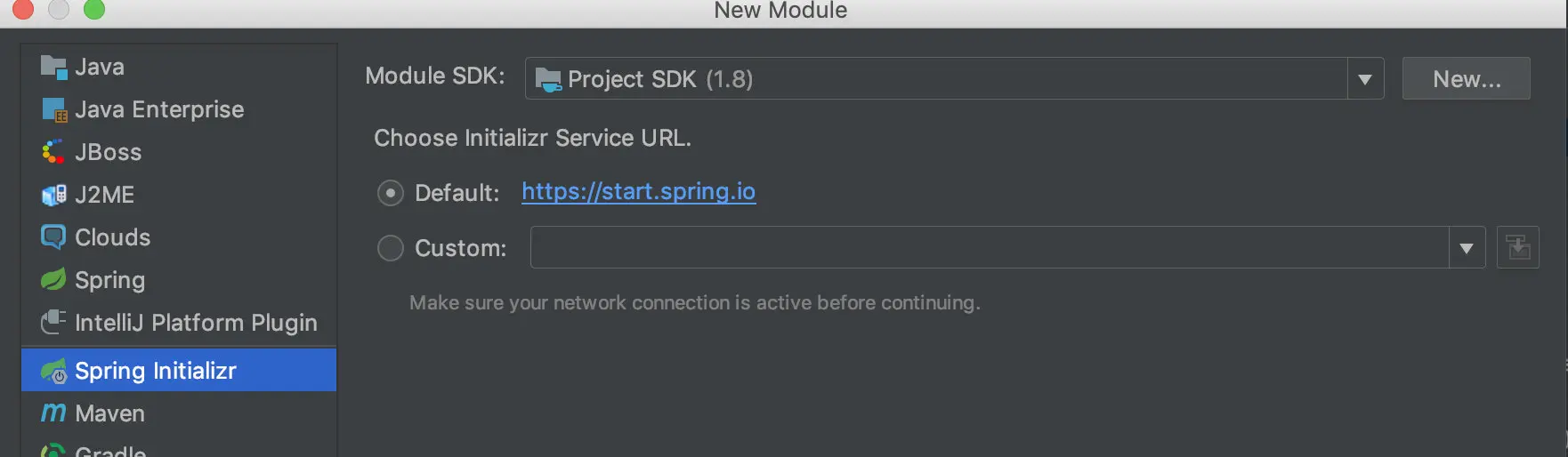Click the IntelliJ Platform Plugin icon

point(53,322)
